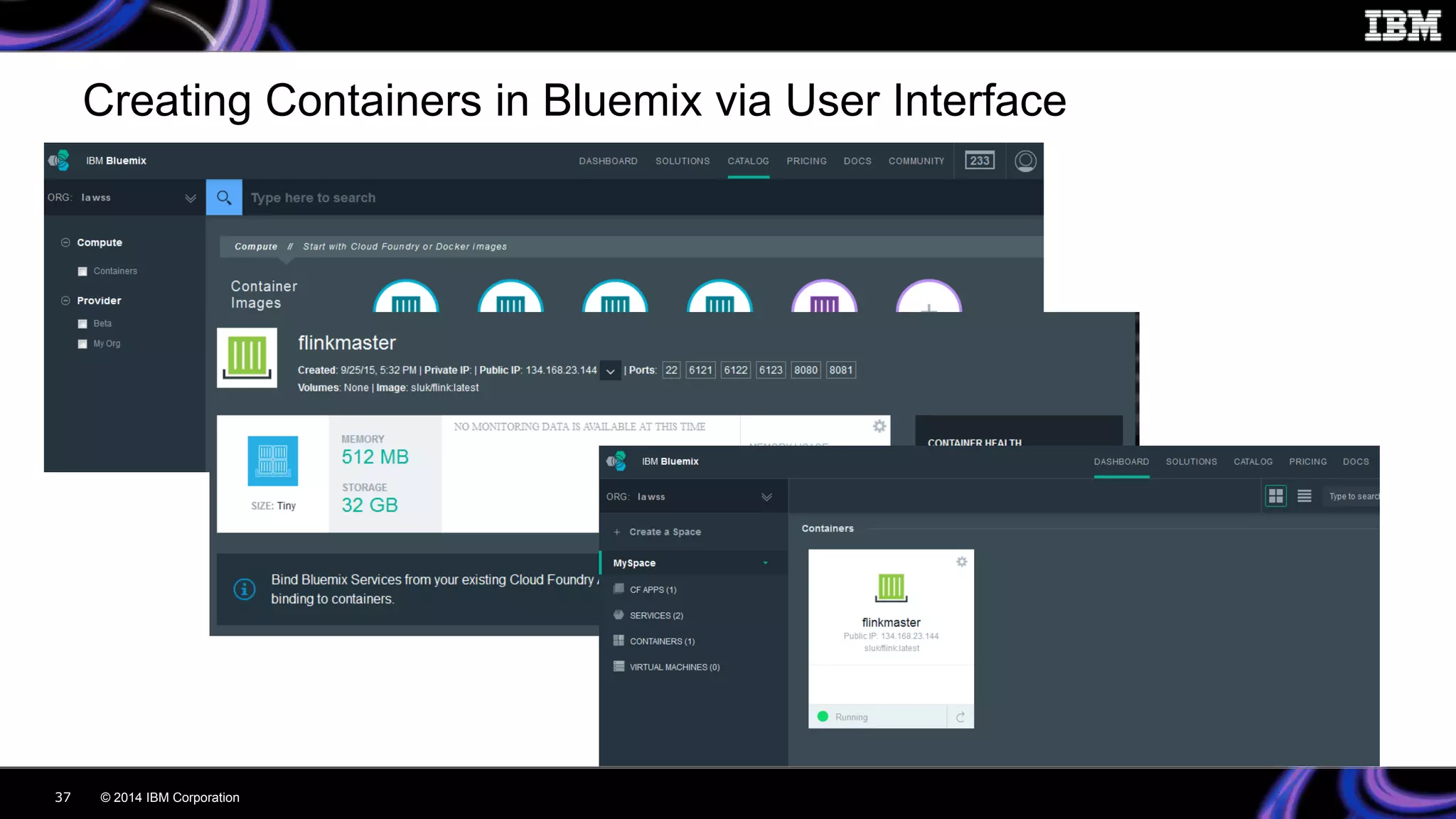
Task: Select the second blue container image
Action: click(510, 296)
